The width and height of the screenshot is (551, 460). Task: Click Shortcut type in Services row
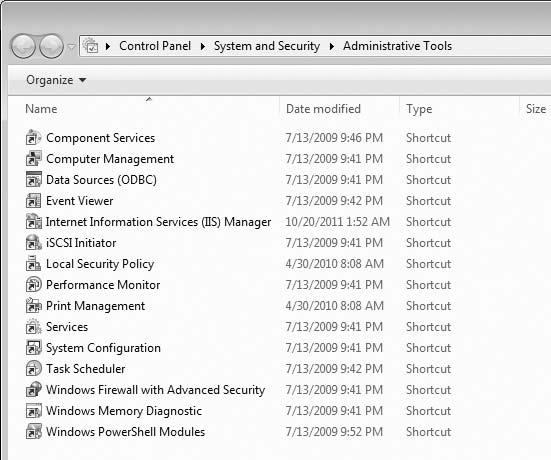point(428,327)
